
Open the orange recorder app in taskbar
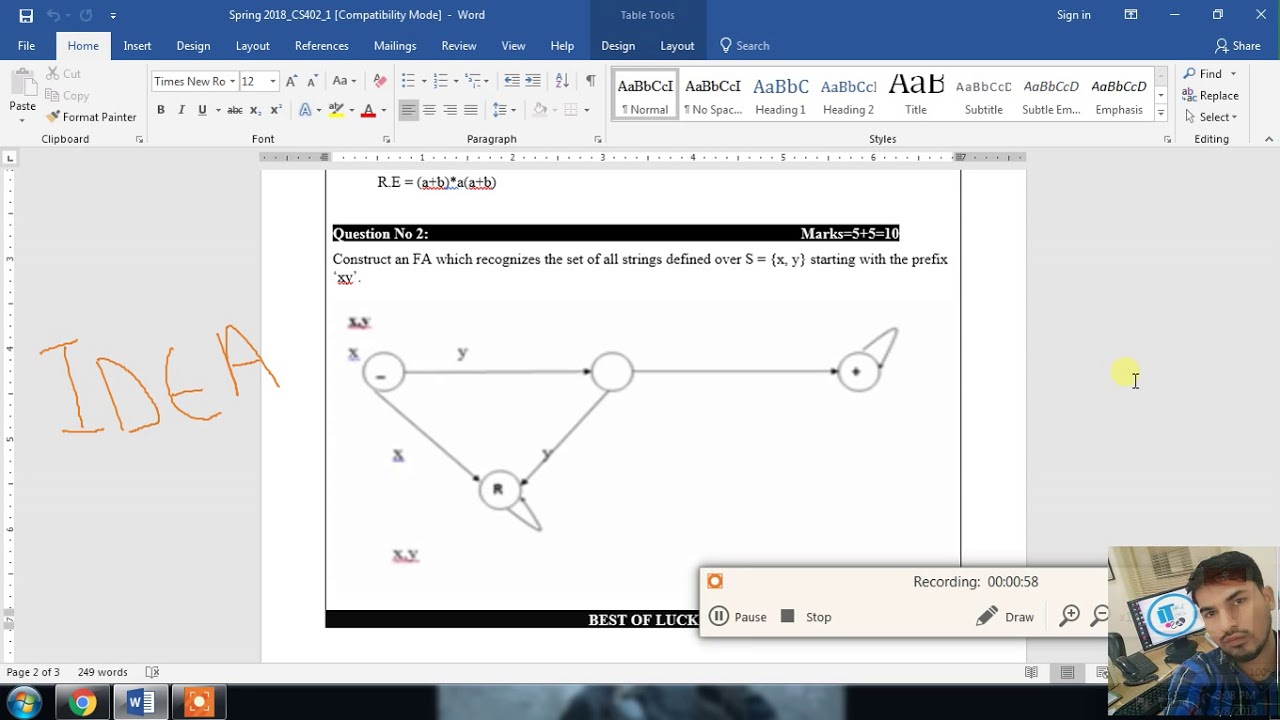198,703
